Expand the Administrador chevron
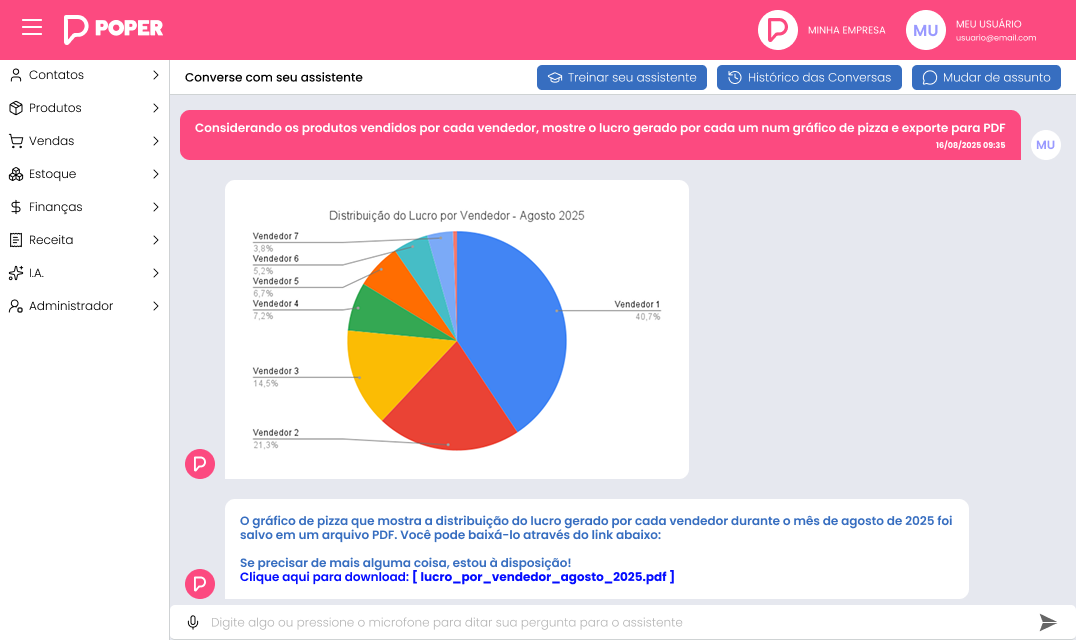Viewport: 1076px width, 640px height. [x=155, y=306]
